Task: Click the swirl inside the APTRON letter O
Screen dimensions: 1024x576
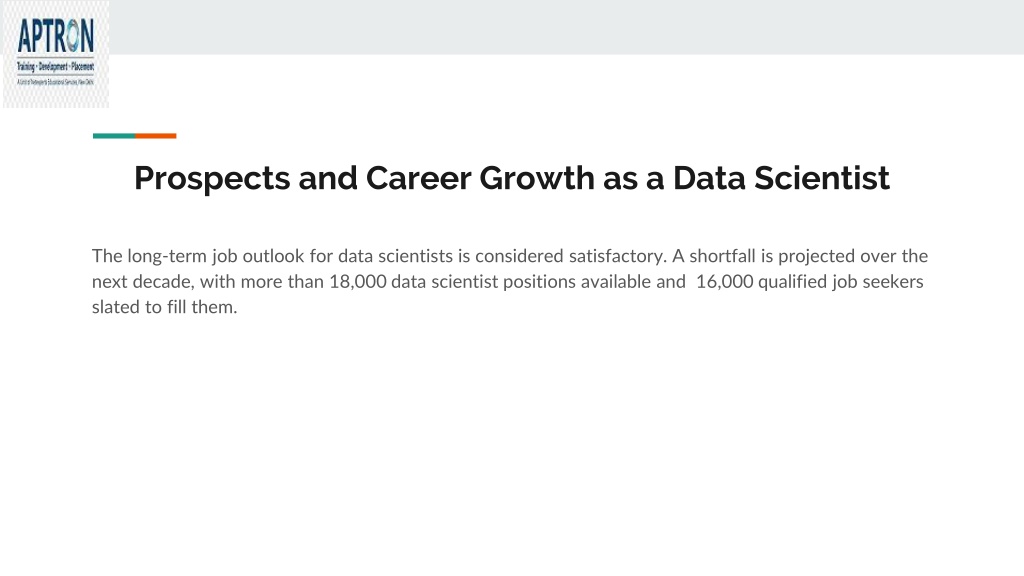Action: [x=72, y=36]
